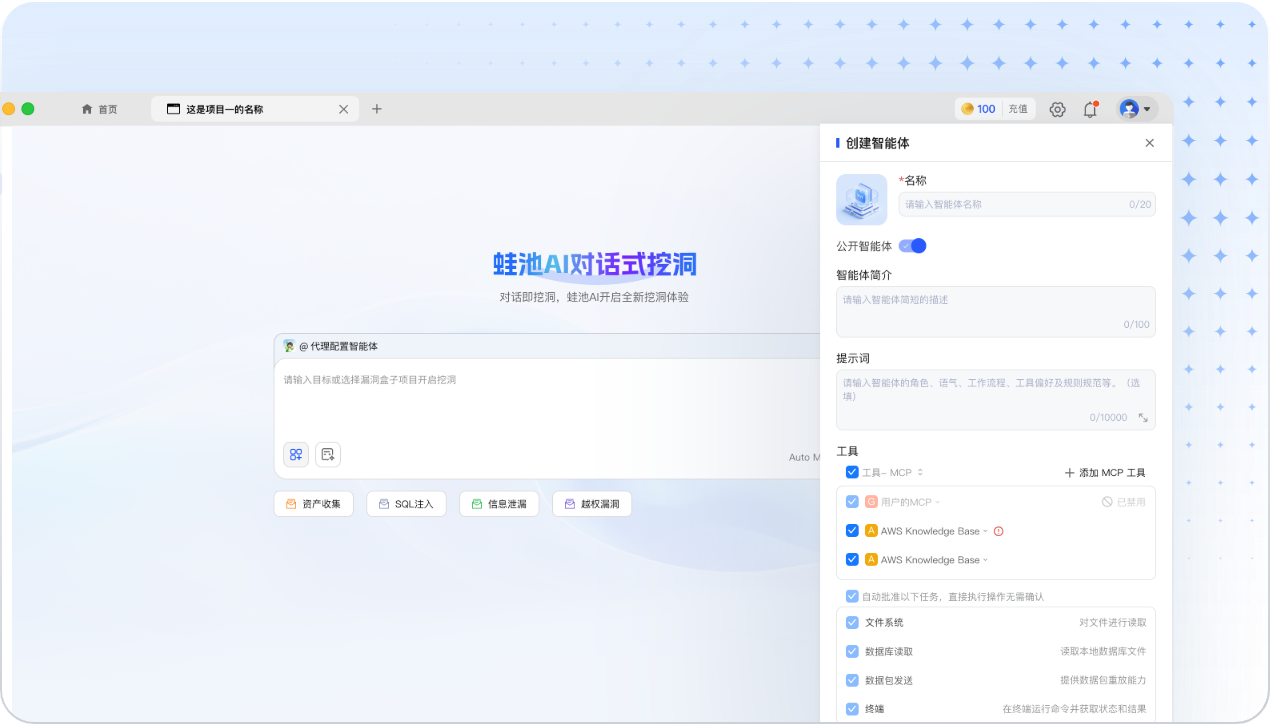Open the prompt-enhance icon beside the grid icon
1270x724 pixels.
(x=328, y=454)
